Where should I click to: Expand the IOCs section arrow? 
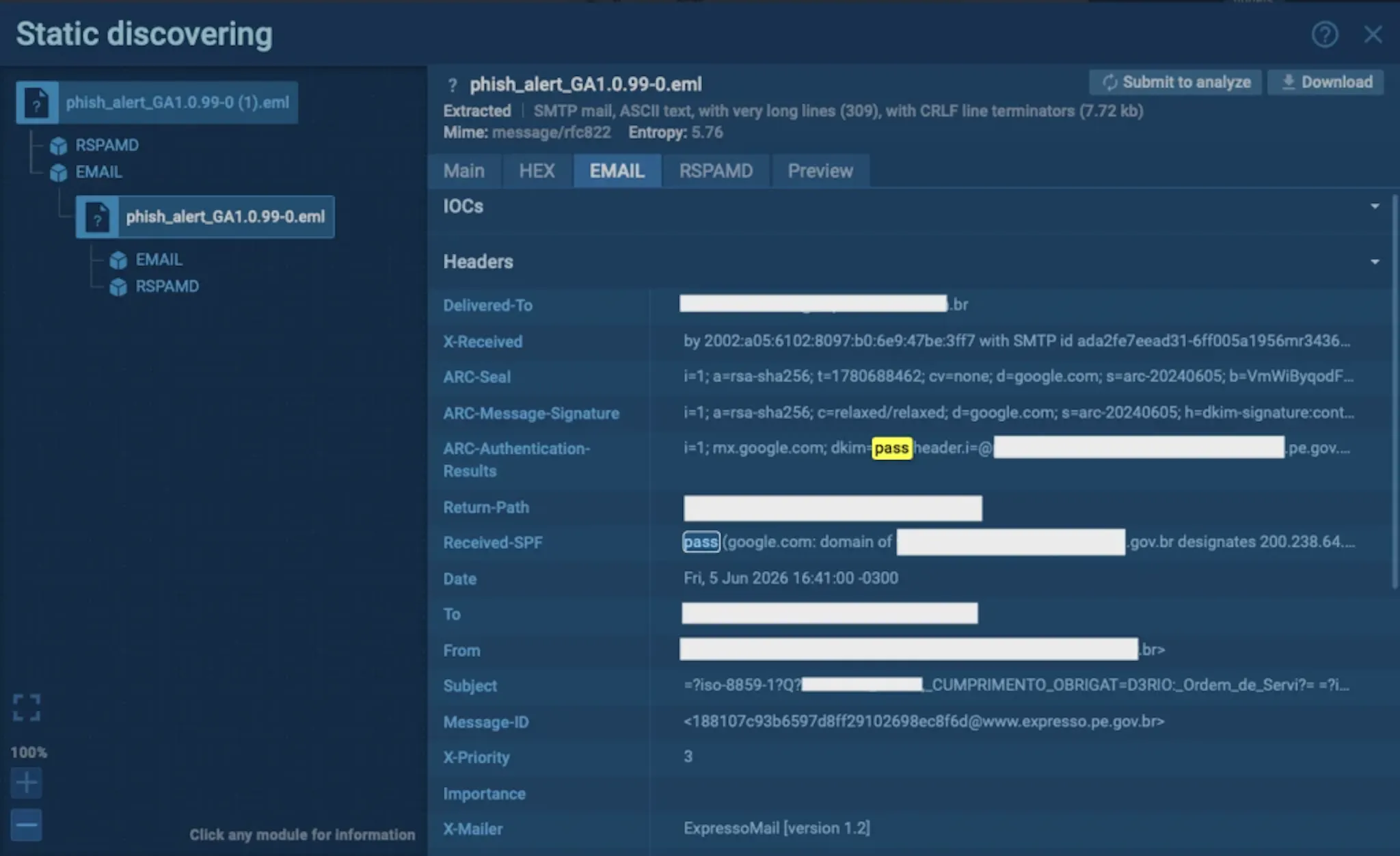(x=1375, y=206)
